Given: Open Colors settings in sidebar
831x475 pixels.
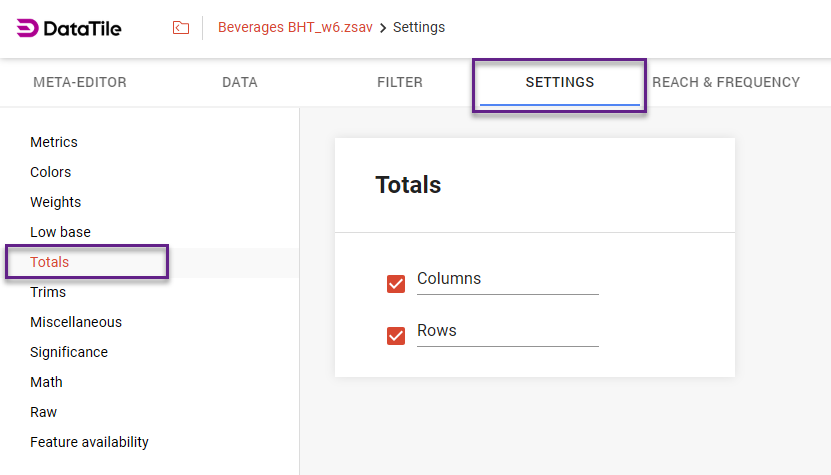Looking at the screenshot, I should click(51, 172).
